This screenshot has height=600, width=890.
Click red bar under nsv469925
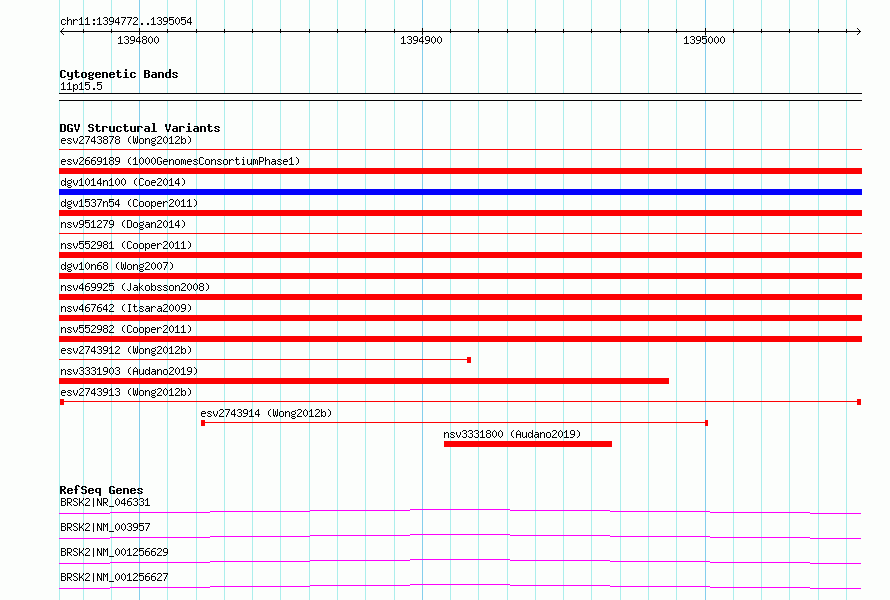pyautogui.click(x=460, y=297)
